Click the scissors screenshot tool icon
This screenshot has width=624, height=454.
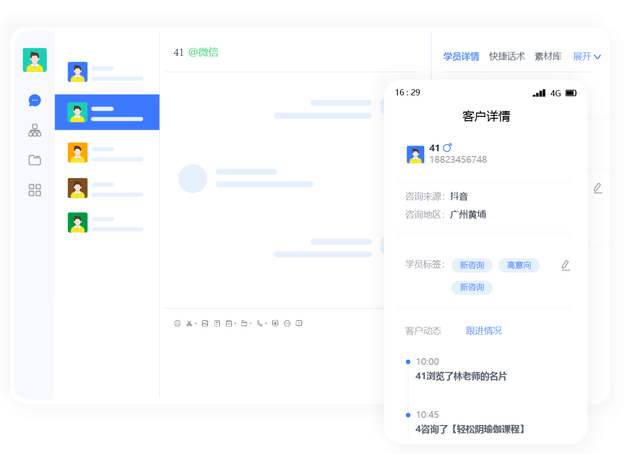point(189,324)
